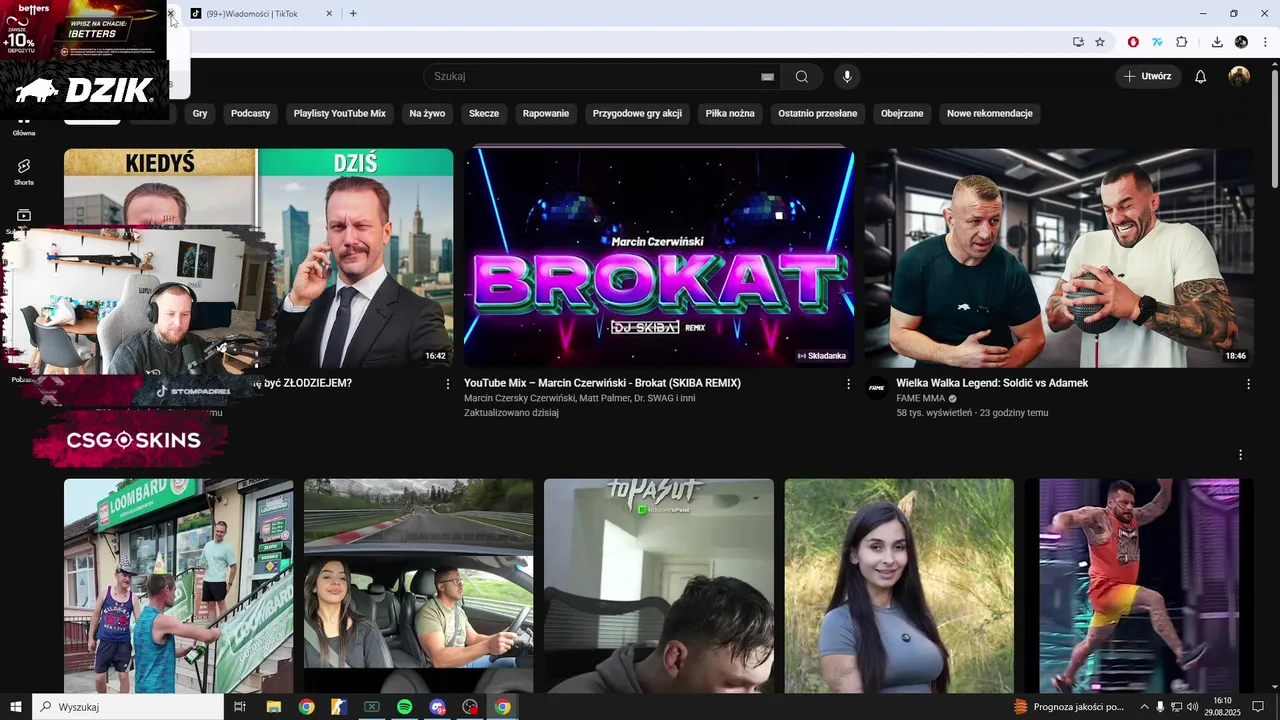Click the microphone icon in system tray
The width and height of the screenshot is (1280, 720).
[1160, 707]
